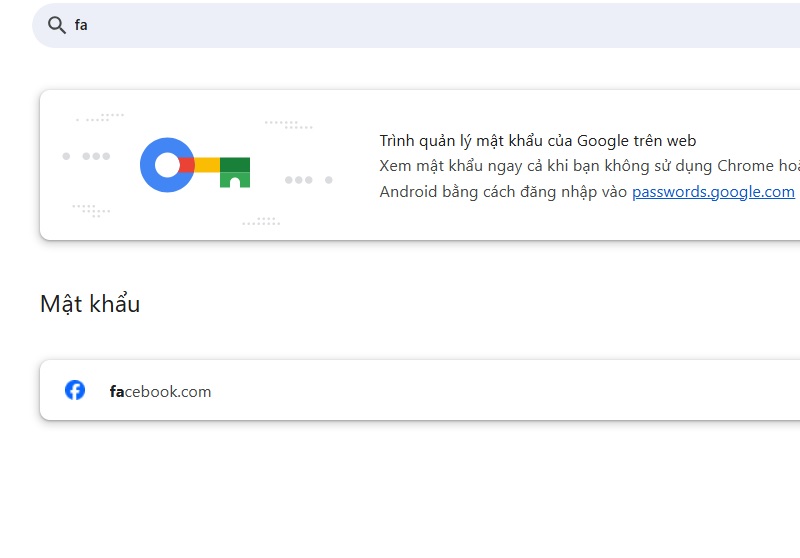Click the typed text "fa" in search box

tap(81, 25)
